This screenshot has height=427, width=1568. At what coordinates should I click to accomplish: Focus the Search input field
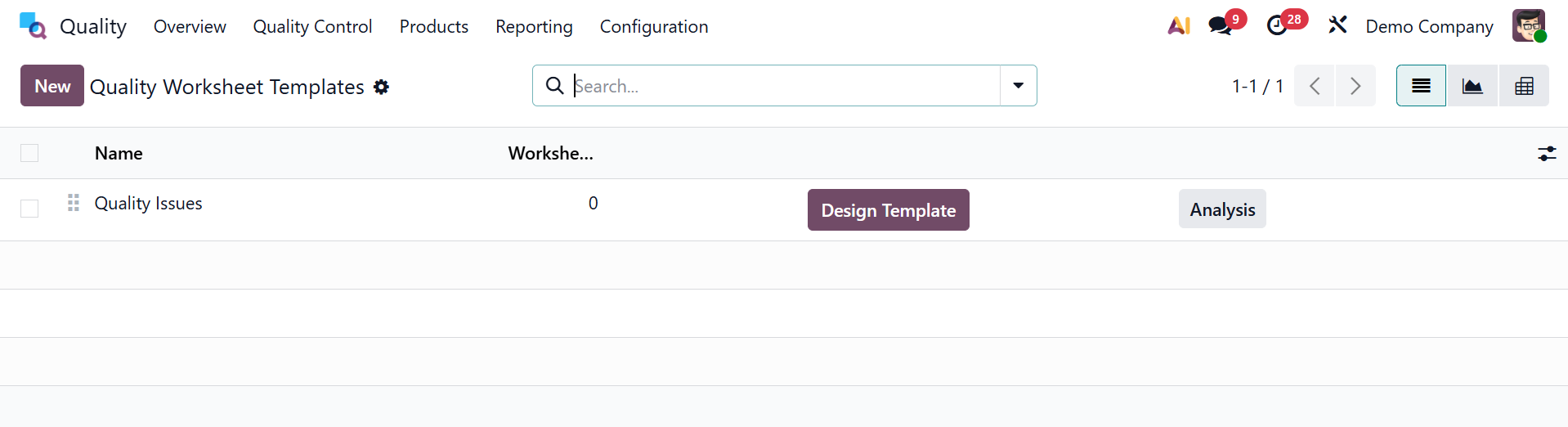click(x=785, y=86)
